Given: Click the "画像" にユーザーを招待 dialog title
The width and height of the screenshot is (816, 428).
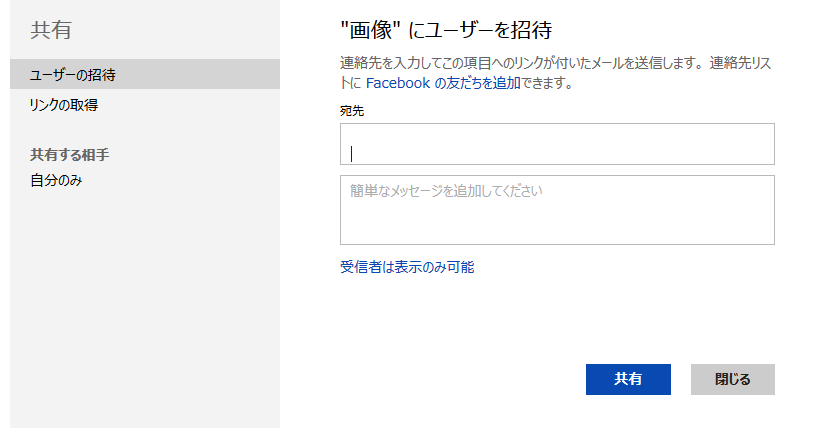Looking at the screenshot, I should click(x=446, y=30).
